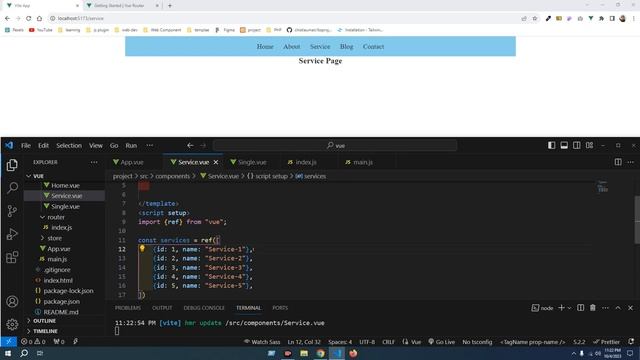
Task: Open Home.vue in the explorer
Action: [64, 185]
